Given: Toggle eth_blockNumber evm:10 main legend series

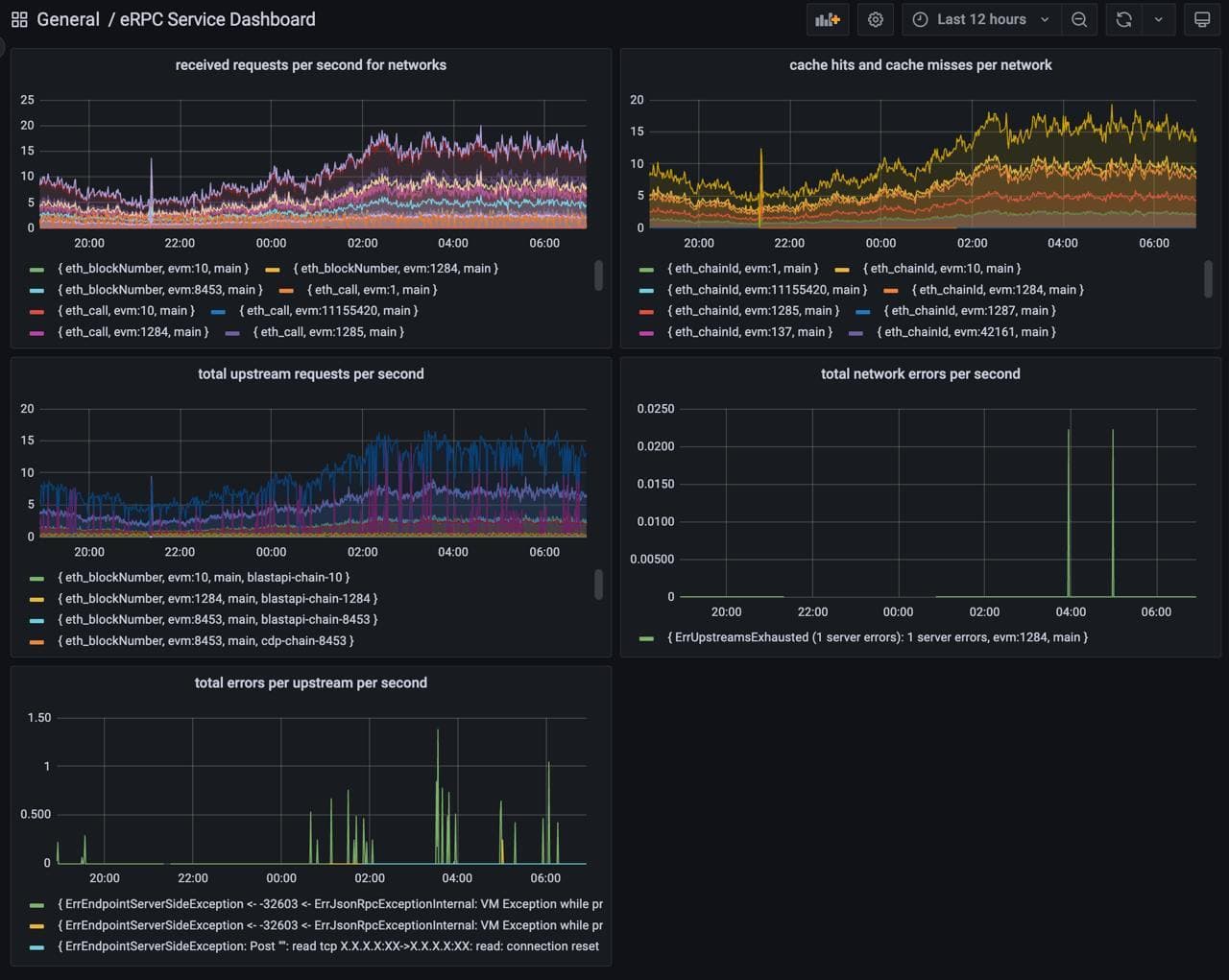Looking at the screenshot, I should (x=153, y=269).
